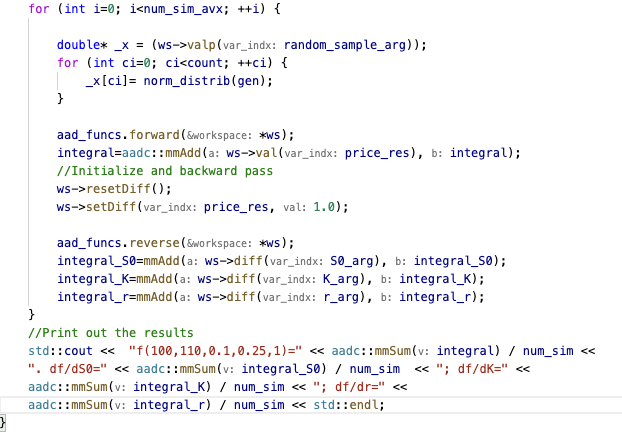The image size is (622, 435).
Task: Click integral_r at start of its assignment line
Action: (x=93, y=297)
